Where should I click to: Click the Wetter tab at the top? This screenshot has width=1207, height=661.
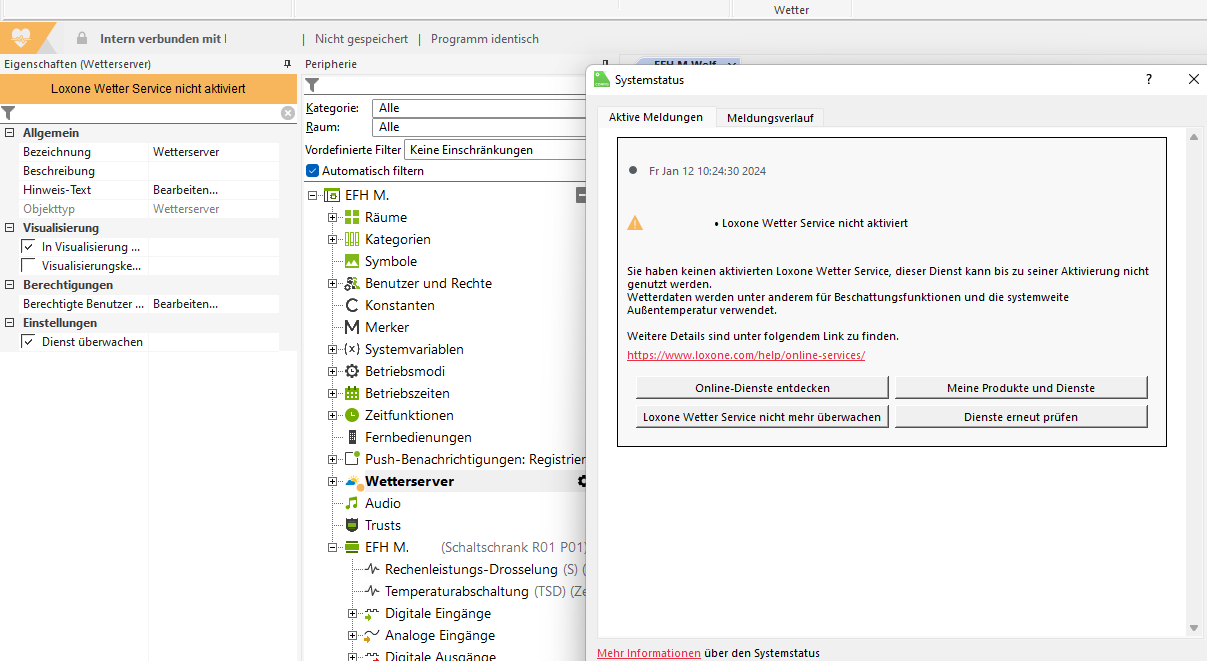tap(792, 10)
